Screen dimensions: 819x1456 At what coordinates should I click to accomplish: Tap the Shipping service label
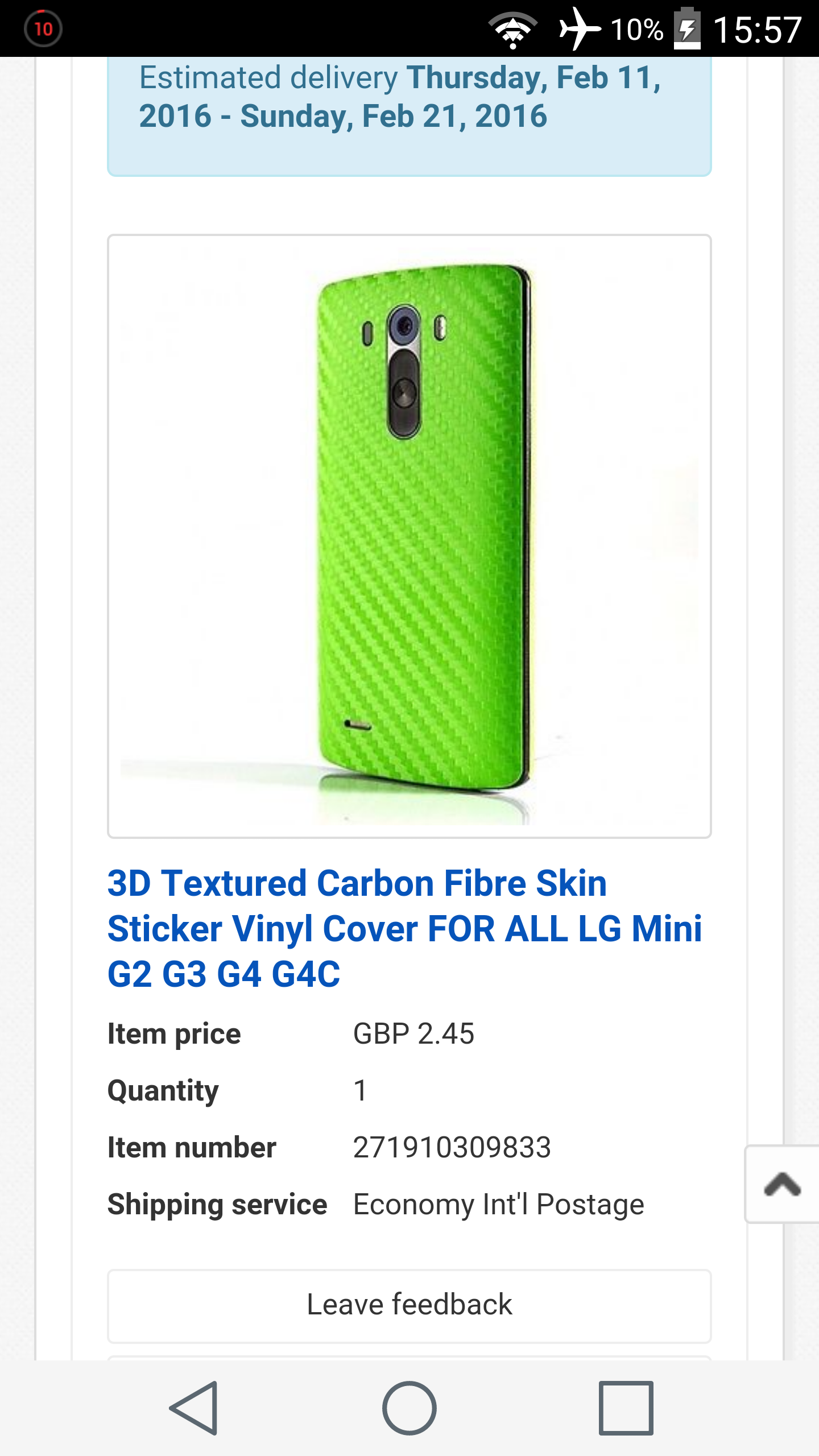(217, 1204)
